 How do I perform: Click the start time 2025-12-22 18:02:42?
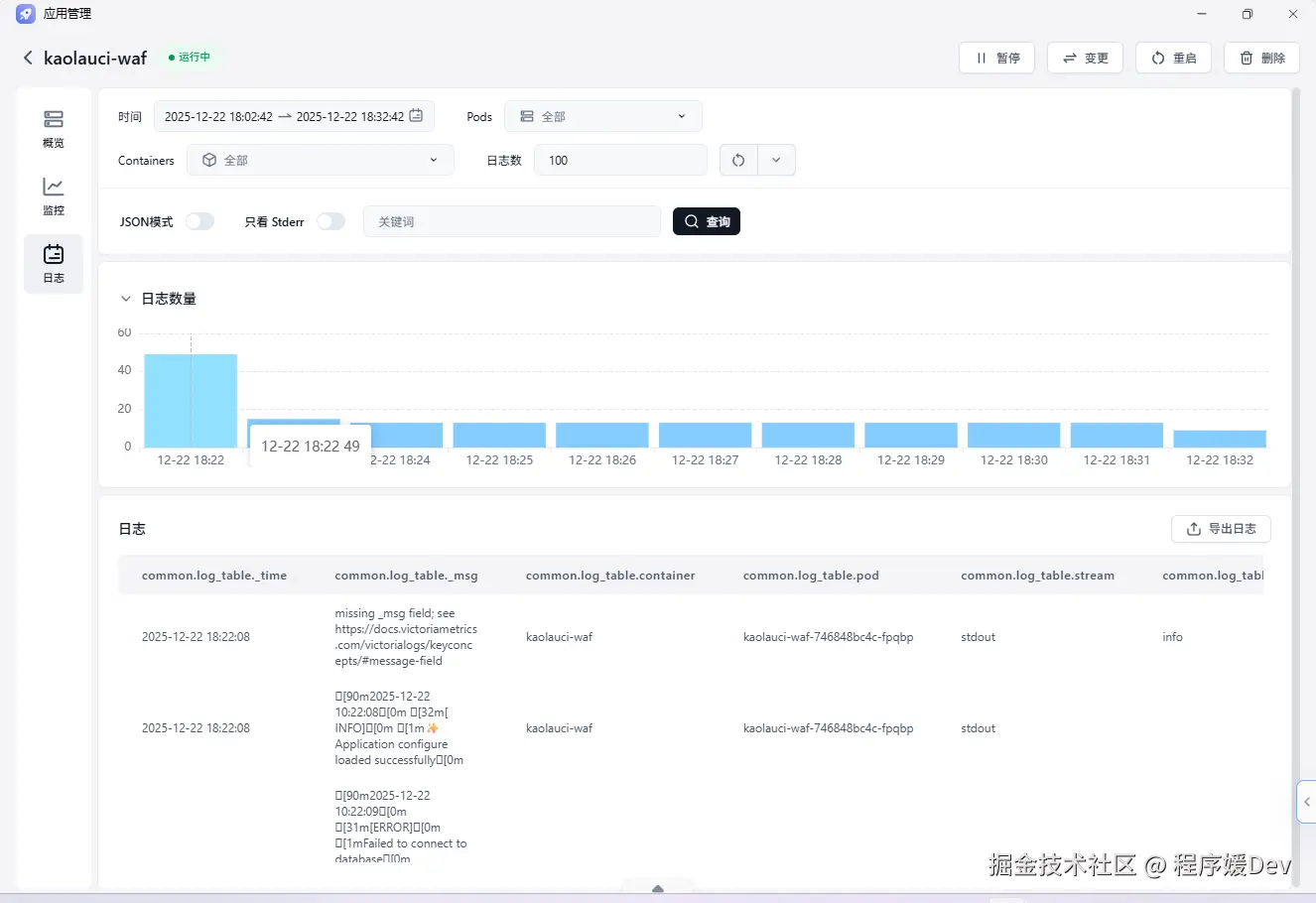tap(218, 117)
